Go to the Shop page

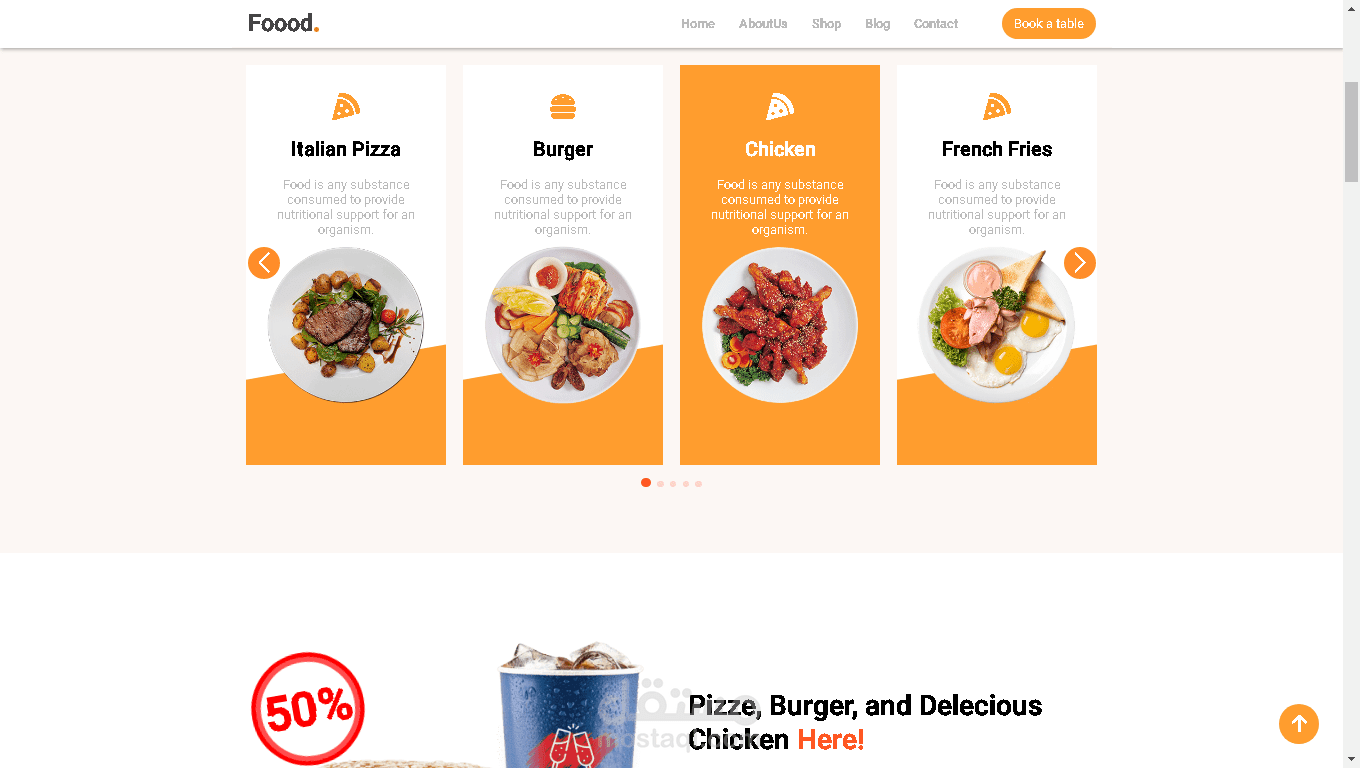pyautogui.click(x=826, y=24)
